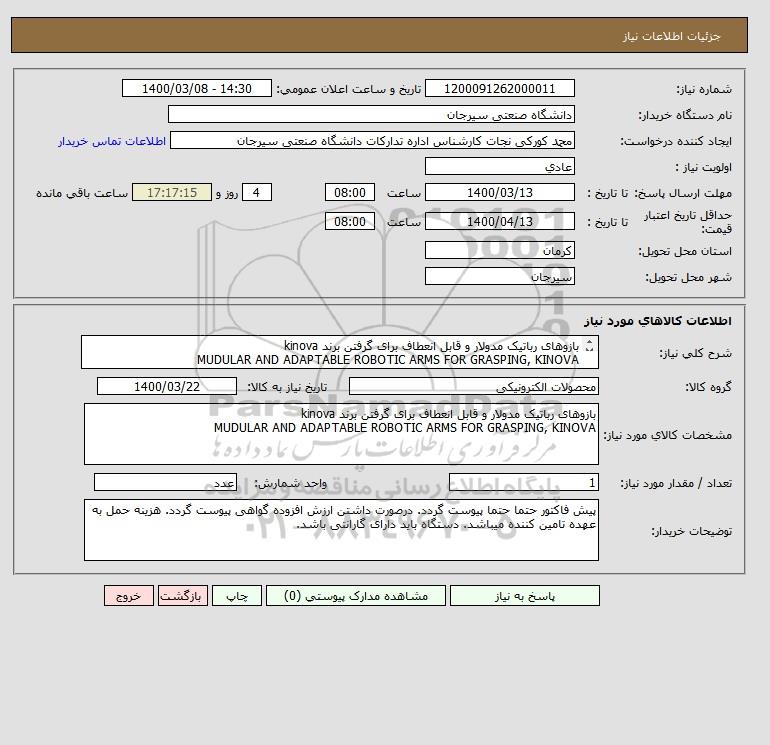Click the شرح کلی نیاز description box
The height and width of the screenshot is (745, 770).
[340, 353]
